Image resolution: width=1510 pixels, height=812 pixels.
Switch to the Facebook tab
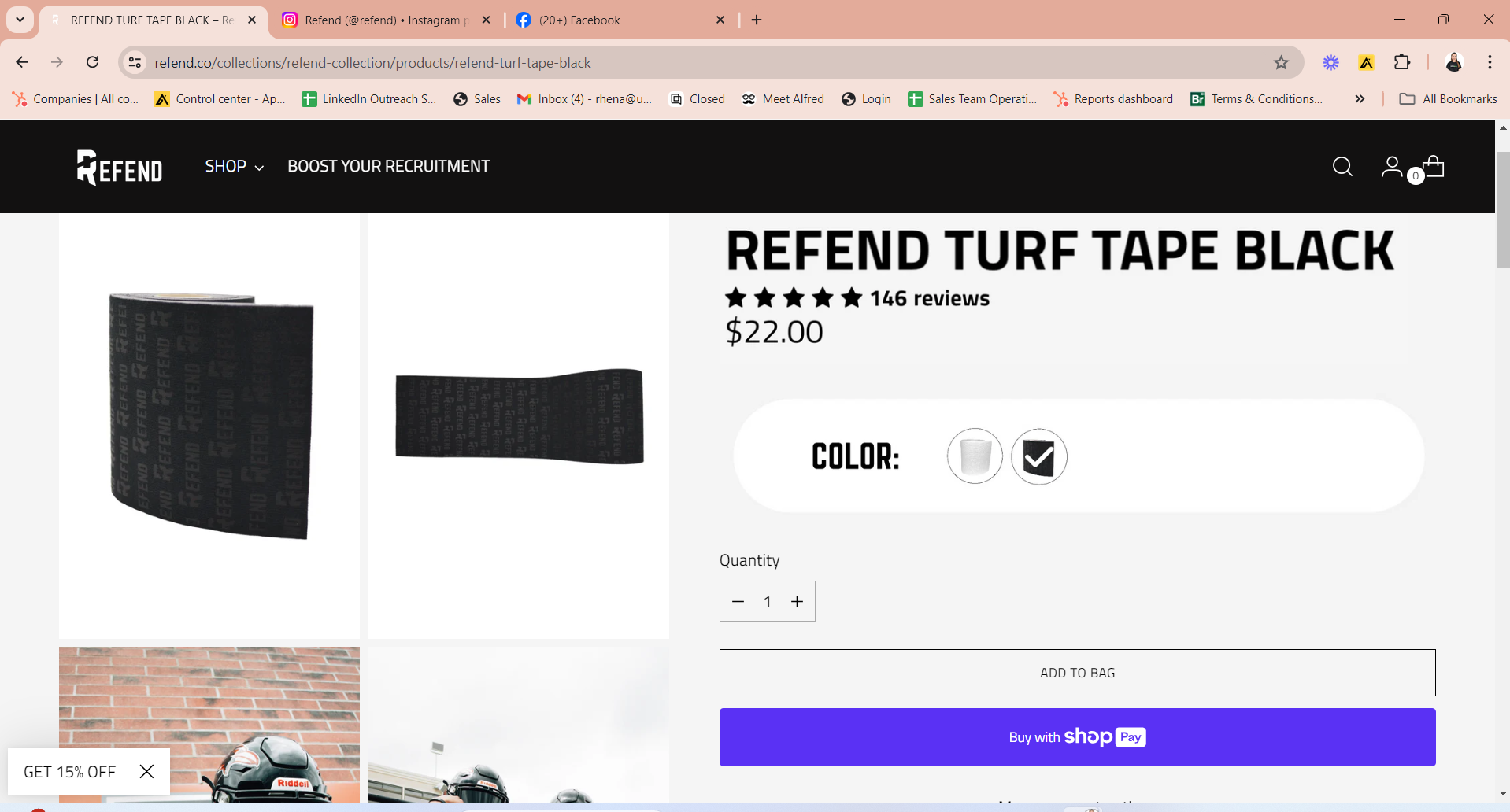(620, 20)
